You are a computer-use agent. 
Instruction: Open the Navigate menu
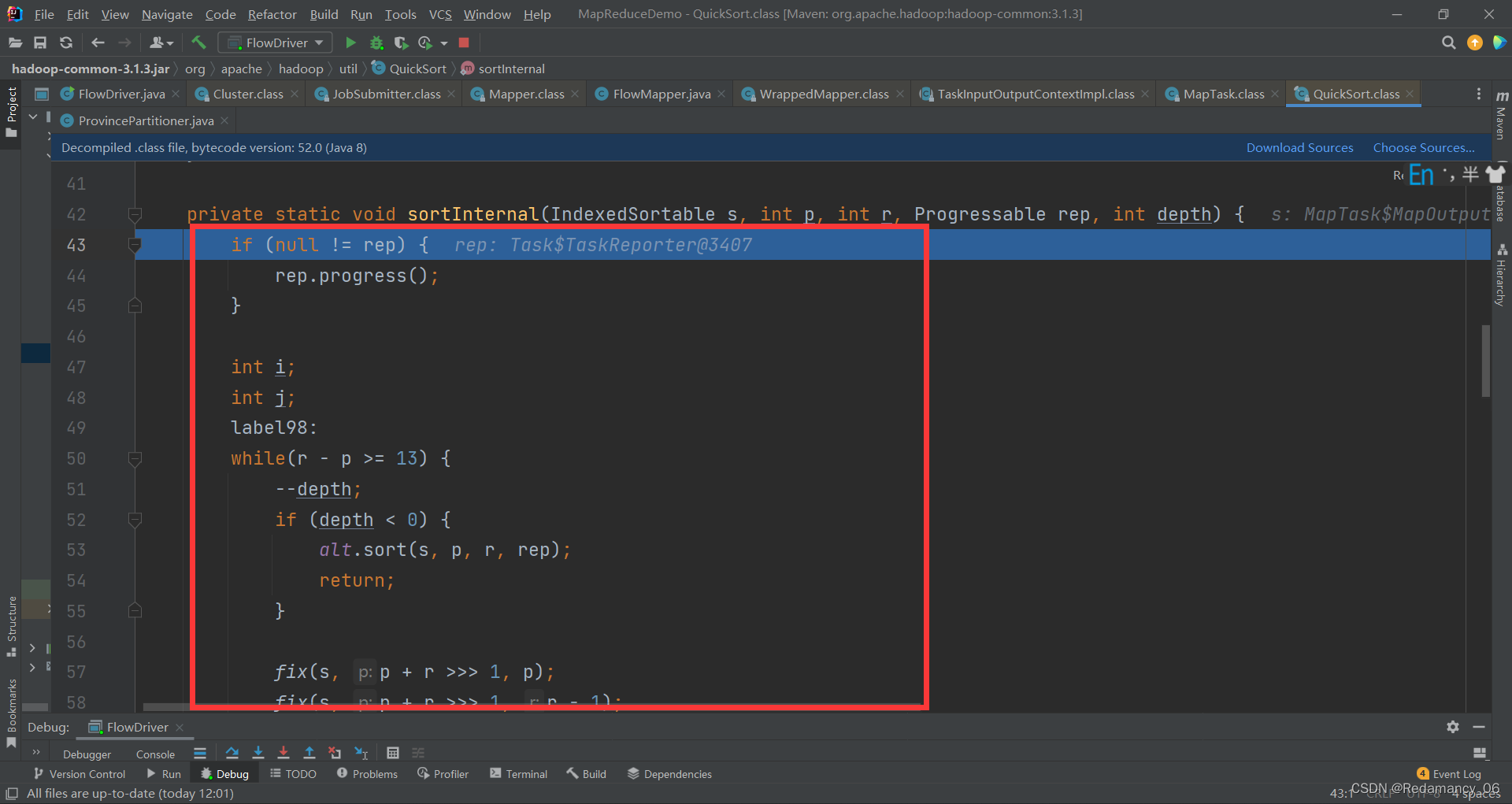click(167, 14)
